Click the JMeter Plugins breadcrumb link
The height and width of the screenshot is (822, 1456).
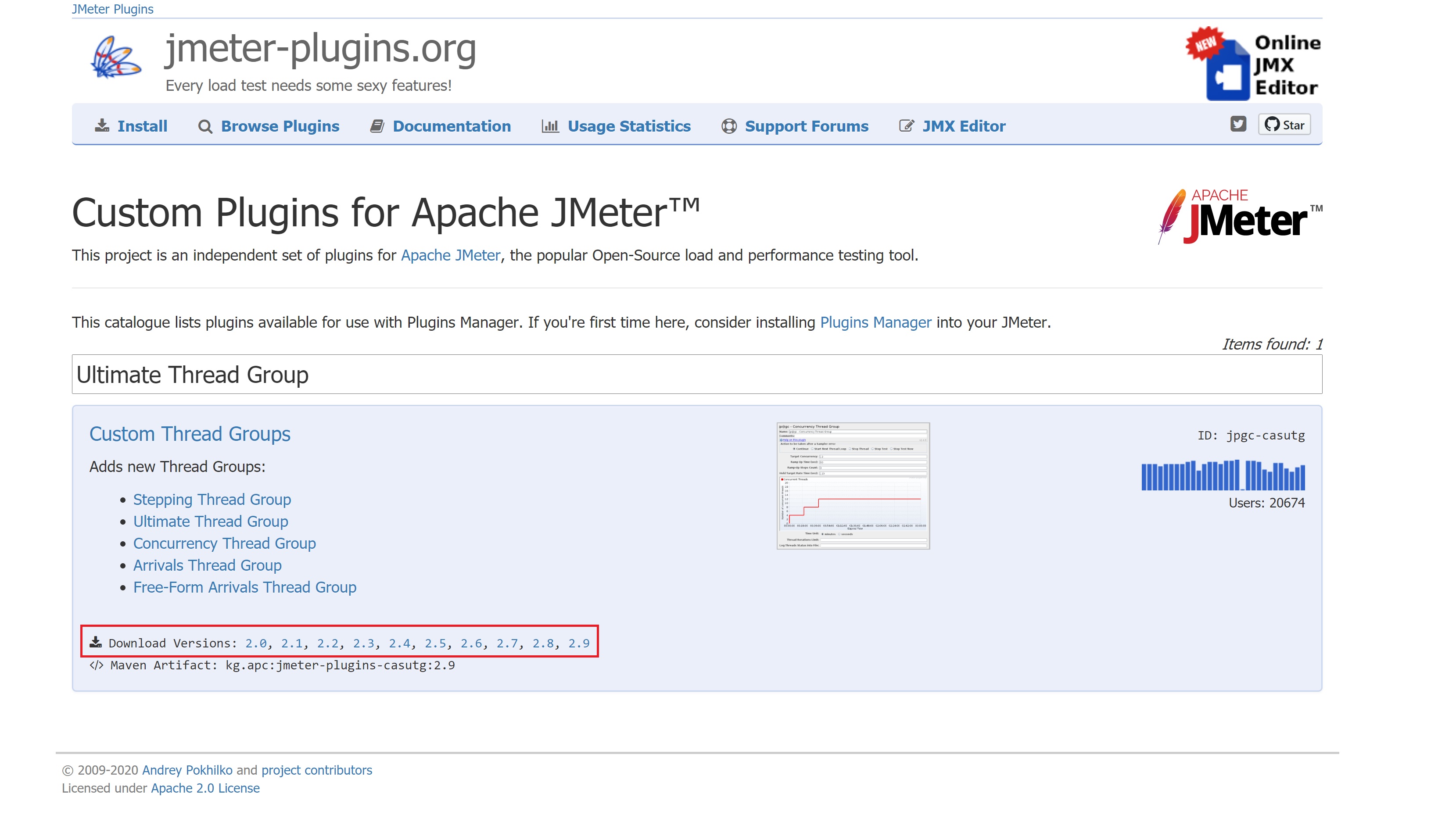112,9
